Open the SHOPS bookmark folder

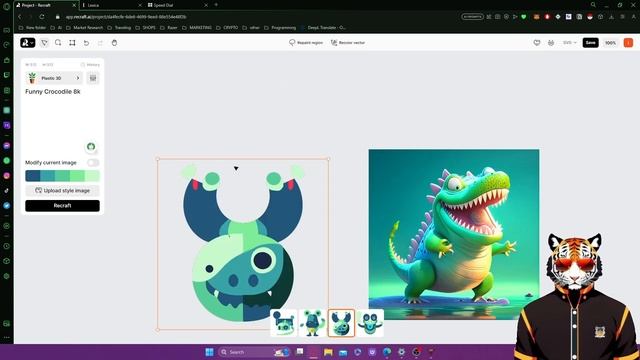pos(145,28)
